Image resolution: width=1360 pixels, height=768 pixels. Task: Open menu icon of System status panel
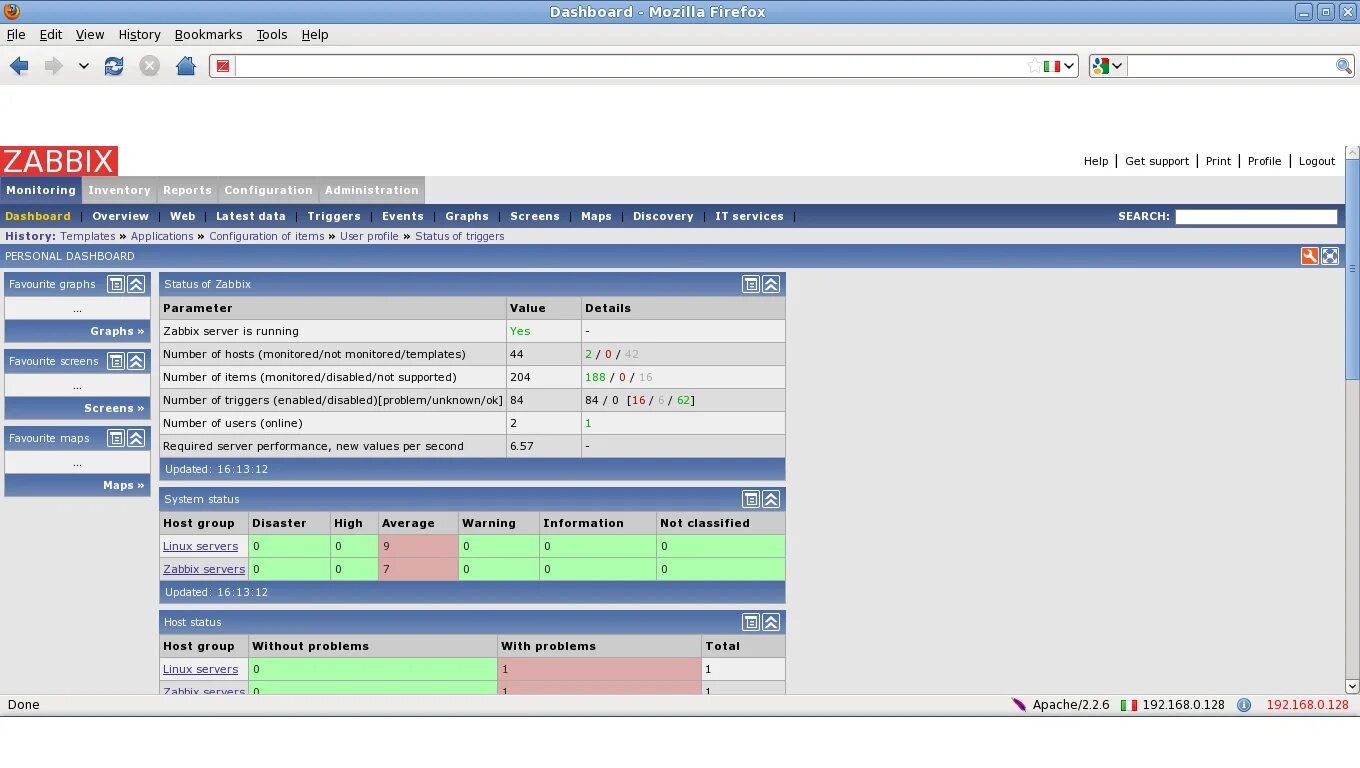pyautogui.click(x=751, y=499)
